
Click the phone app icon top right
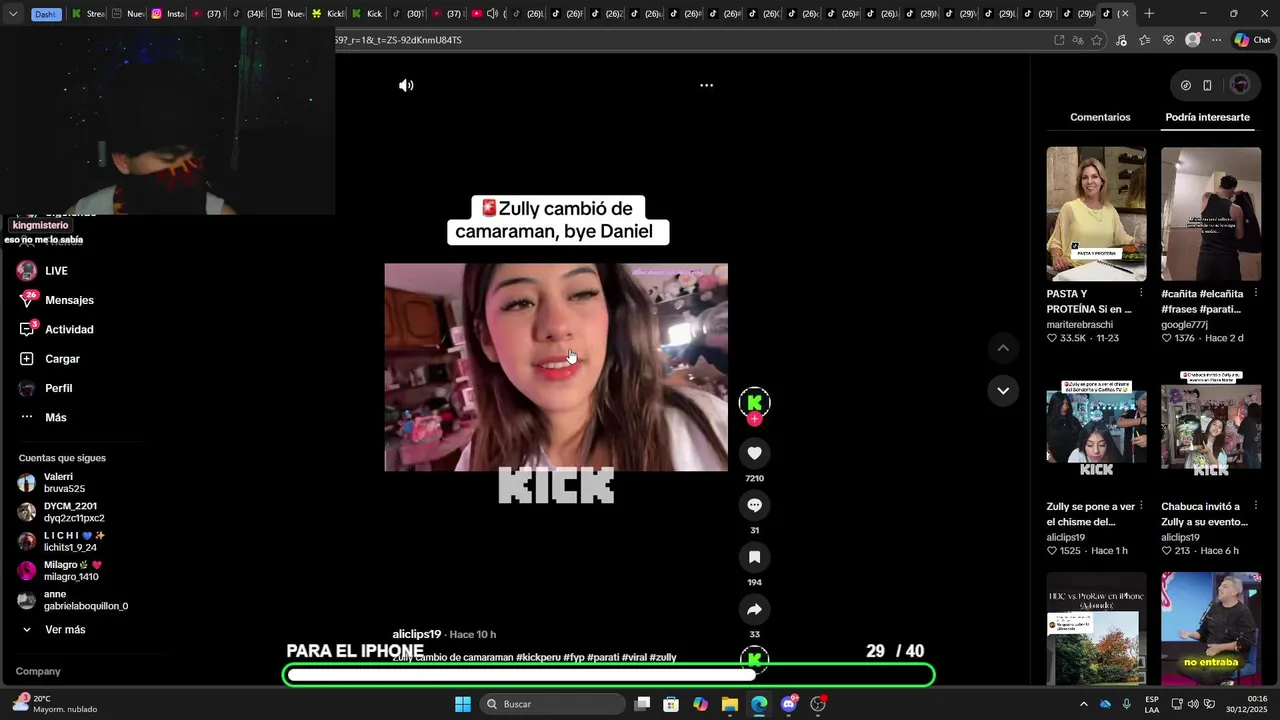point(1207,85)
